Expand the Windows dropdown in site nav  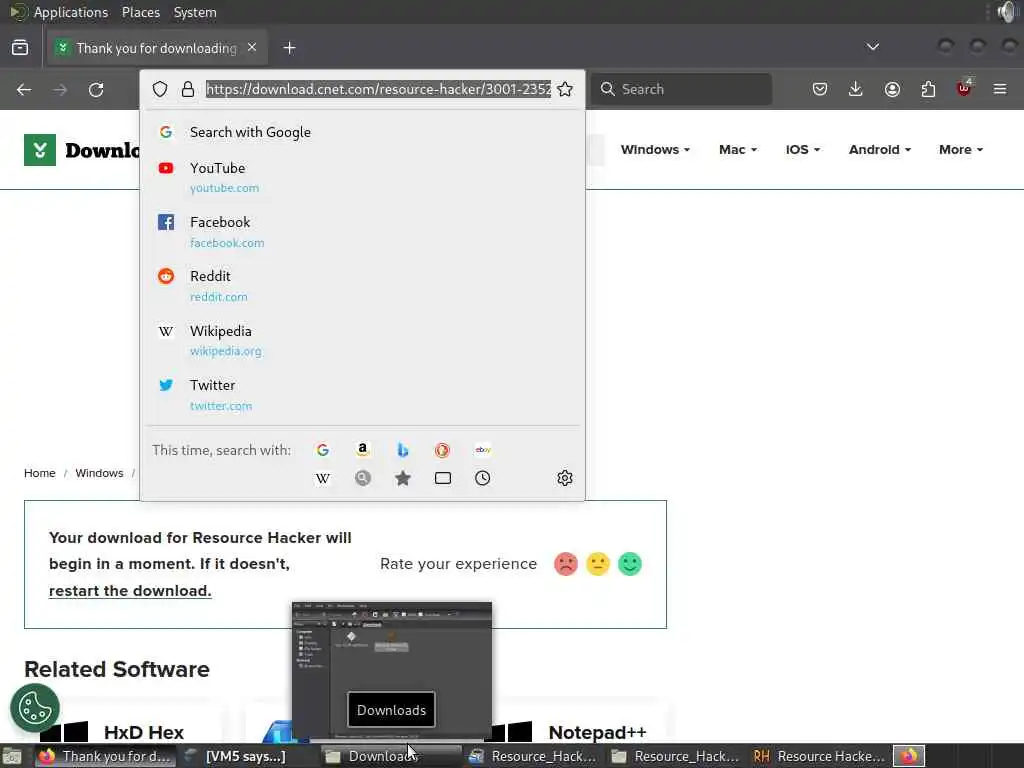click(655, 150)
